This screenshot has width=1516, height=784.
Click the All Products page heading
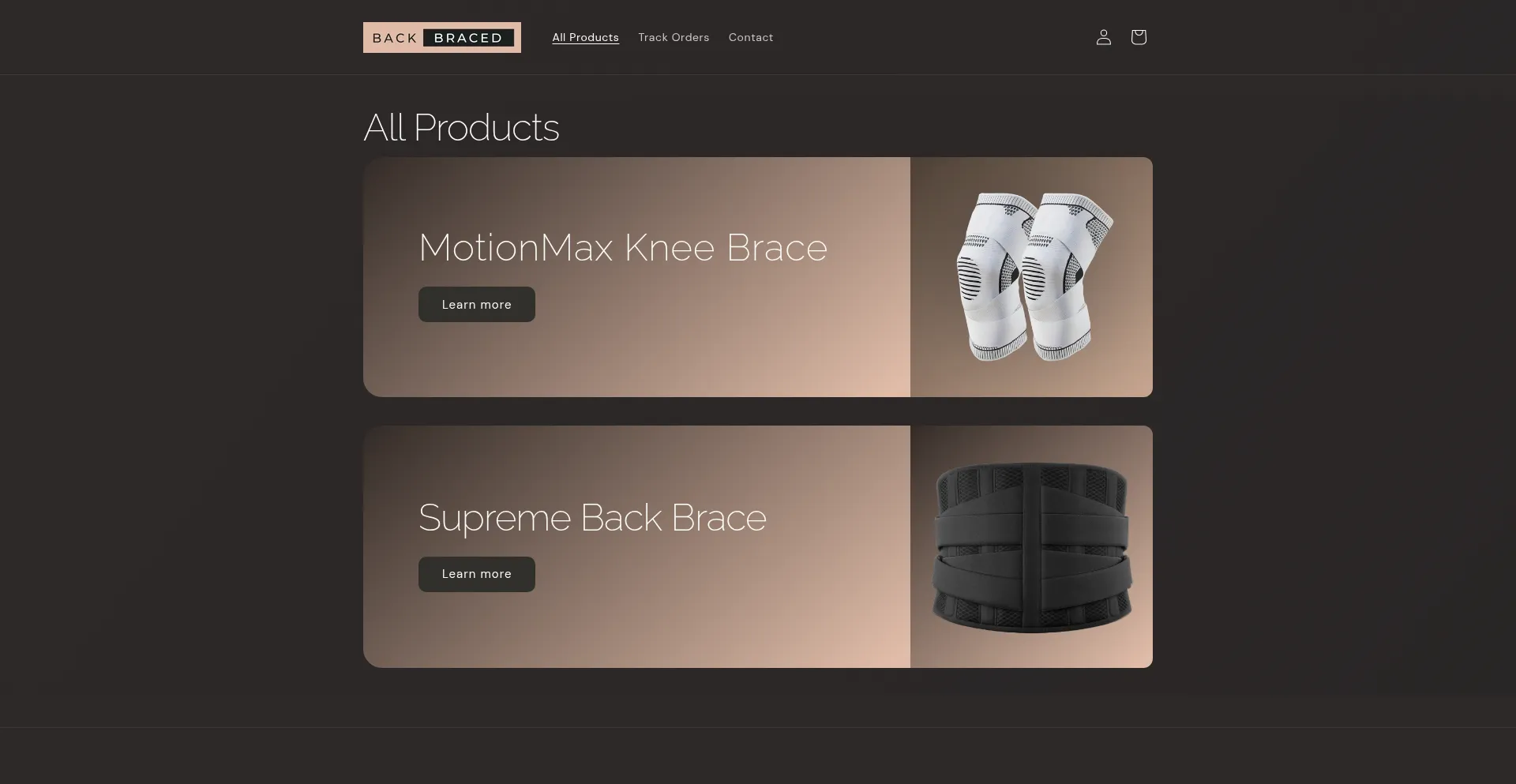461,128
